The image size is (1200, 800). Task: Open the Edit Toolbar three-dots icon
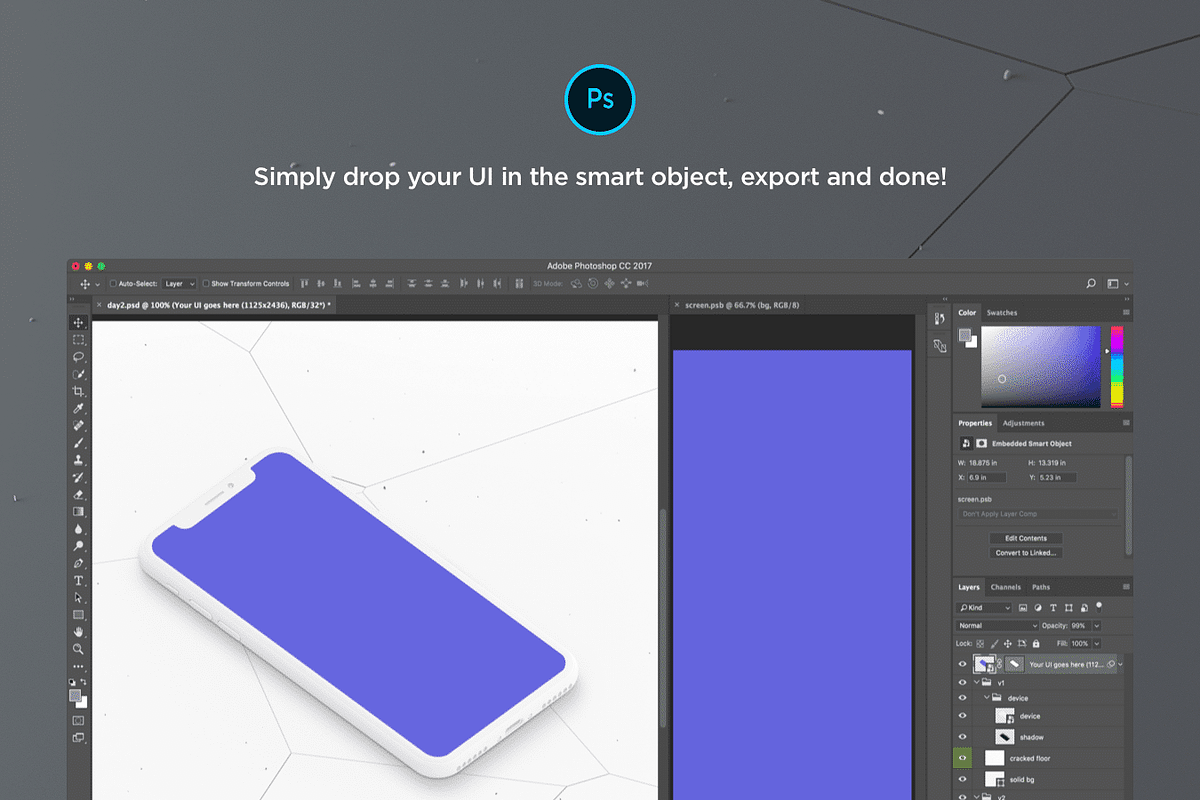coord(78,666)
